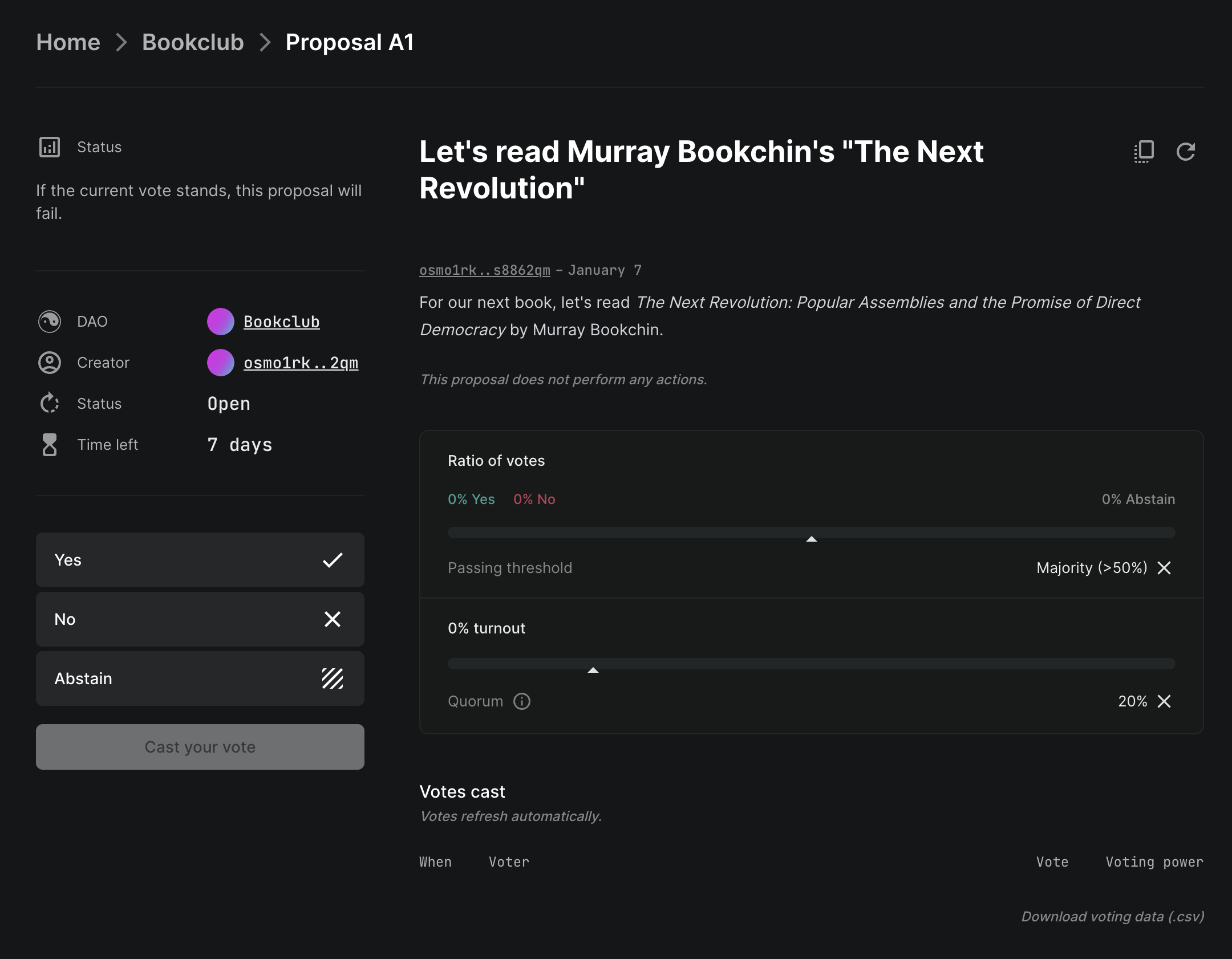This screenshot has width=1232, height=959.
Task: Click the Voting power column header
Action: click(x=1154, y=862)
